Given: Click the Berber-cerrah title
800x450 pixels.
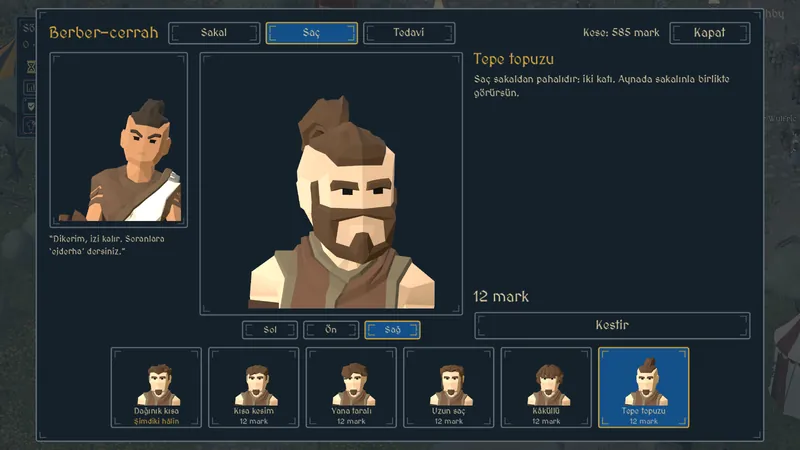Looking at the screenshot, I should (x=104, y=33).
